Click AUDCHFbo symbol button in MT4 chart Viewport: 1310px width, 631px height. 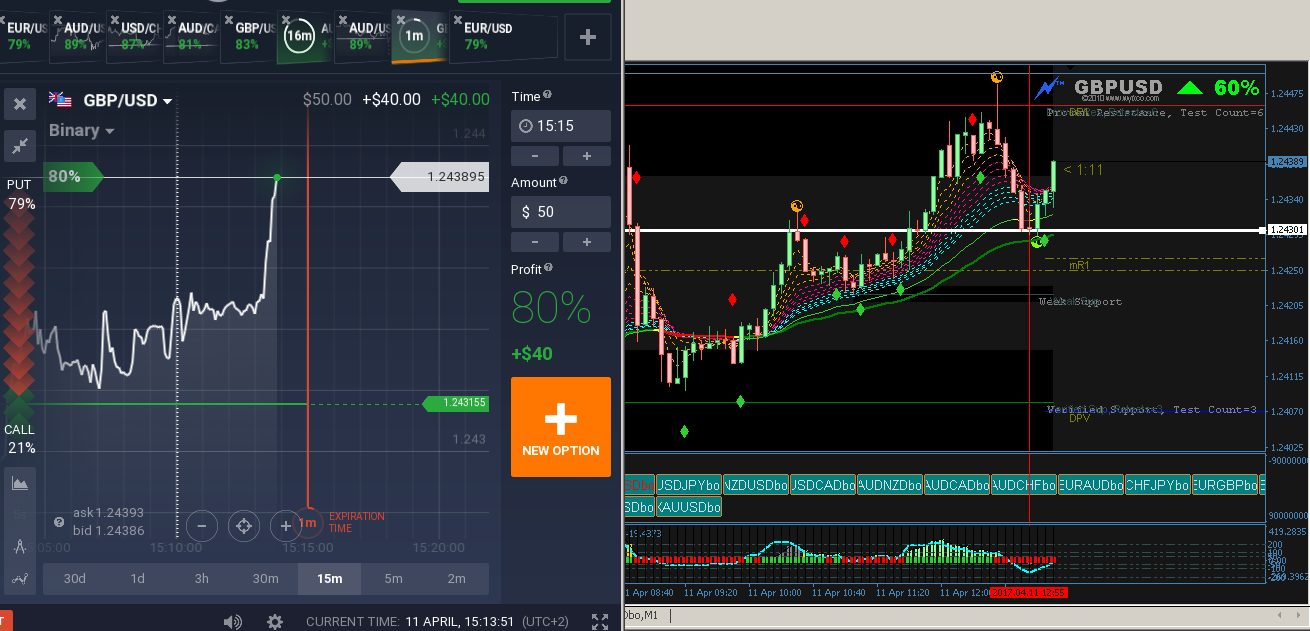[x=1024, y=485]
